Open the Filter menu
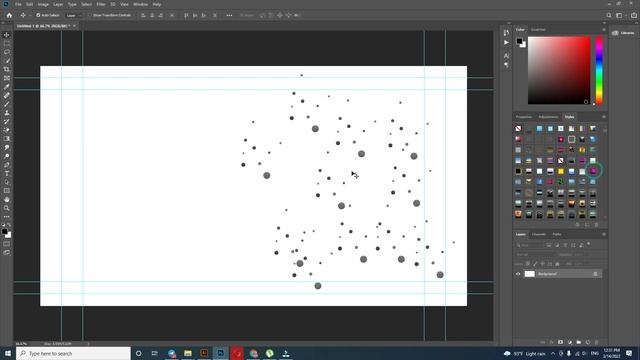This screenshot has height=360, width=640. pyautogui.click(x=101, y=4)
